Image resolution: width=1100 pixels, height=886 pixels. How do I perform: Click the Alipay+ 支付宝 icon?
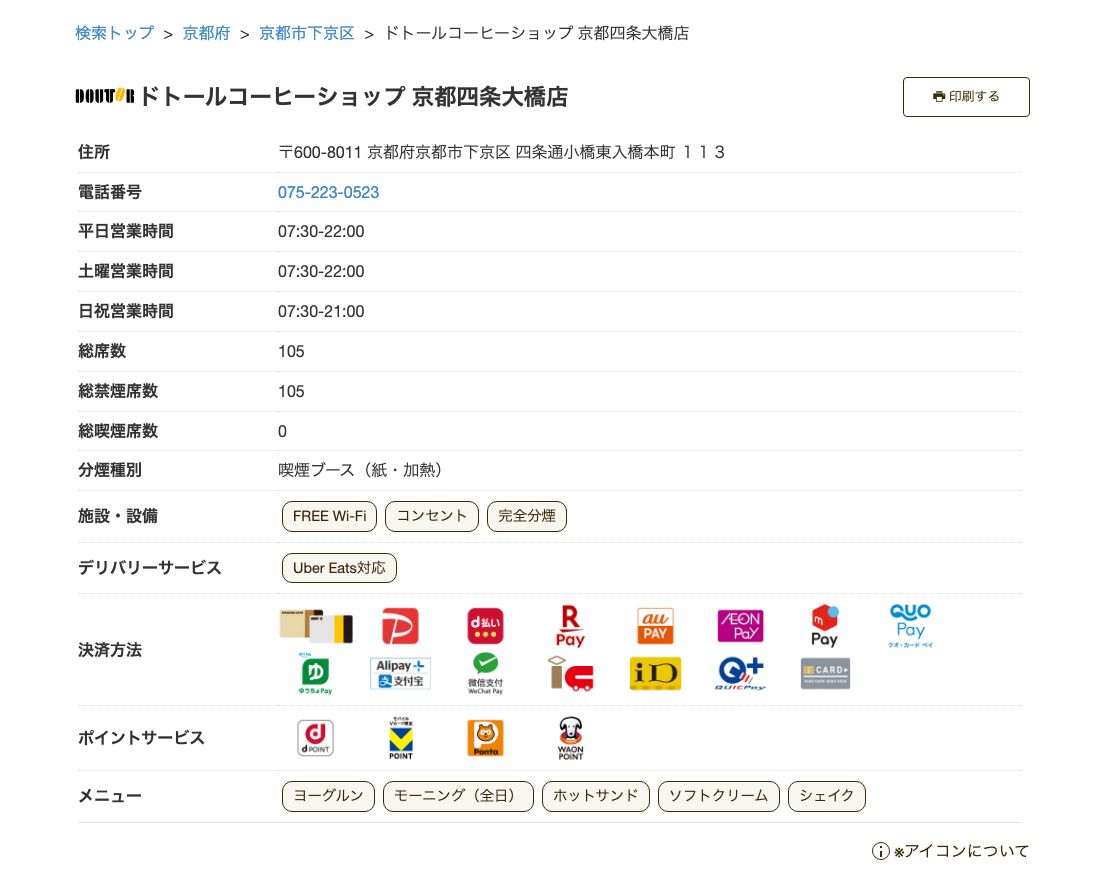(x=401, y=673)
